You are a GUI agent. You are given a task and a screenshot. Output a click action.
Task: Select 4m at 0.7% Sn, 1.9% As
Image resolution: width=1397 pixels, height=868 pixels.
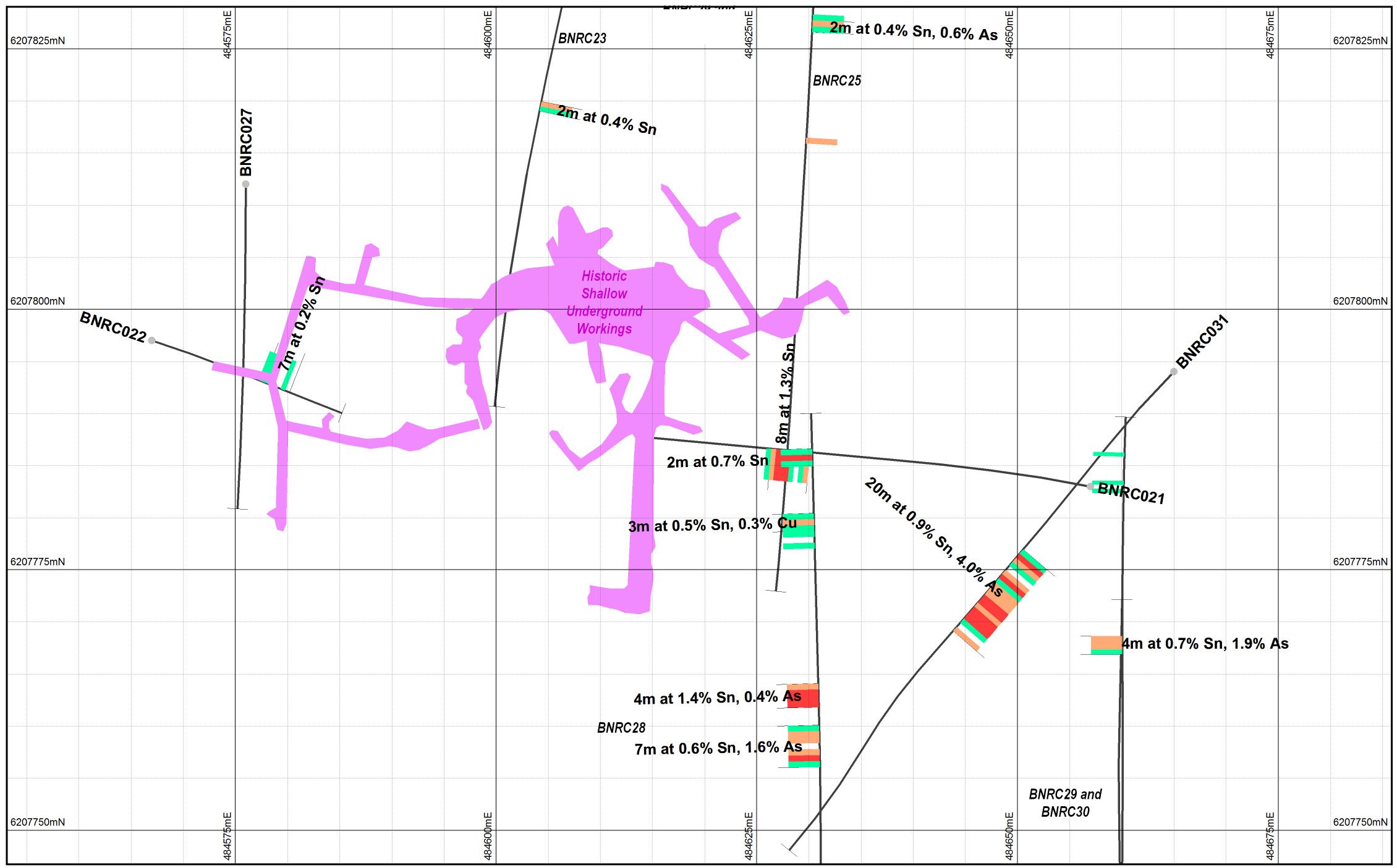pos(1205,644)
